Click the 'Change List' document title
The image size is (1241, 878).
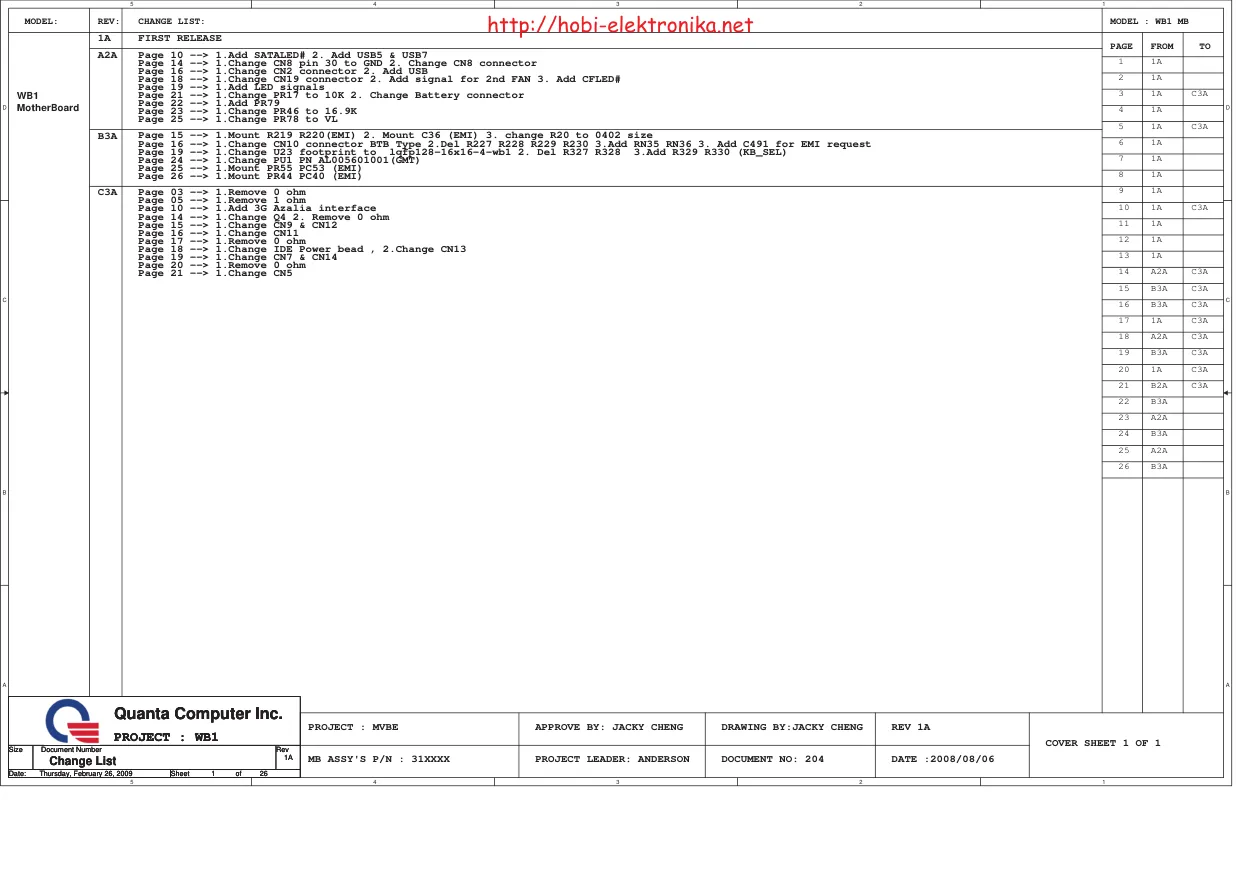point(83,761)
